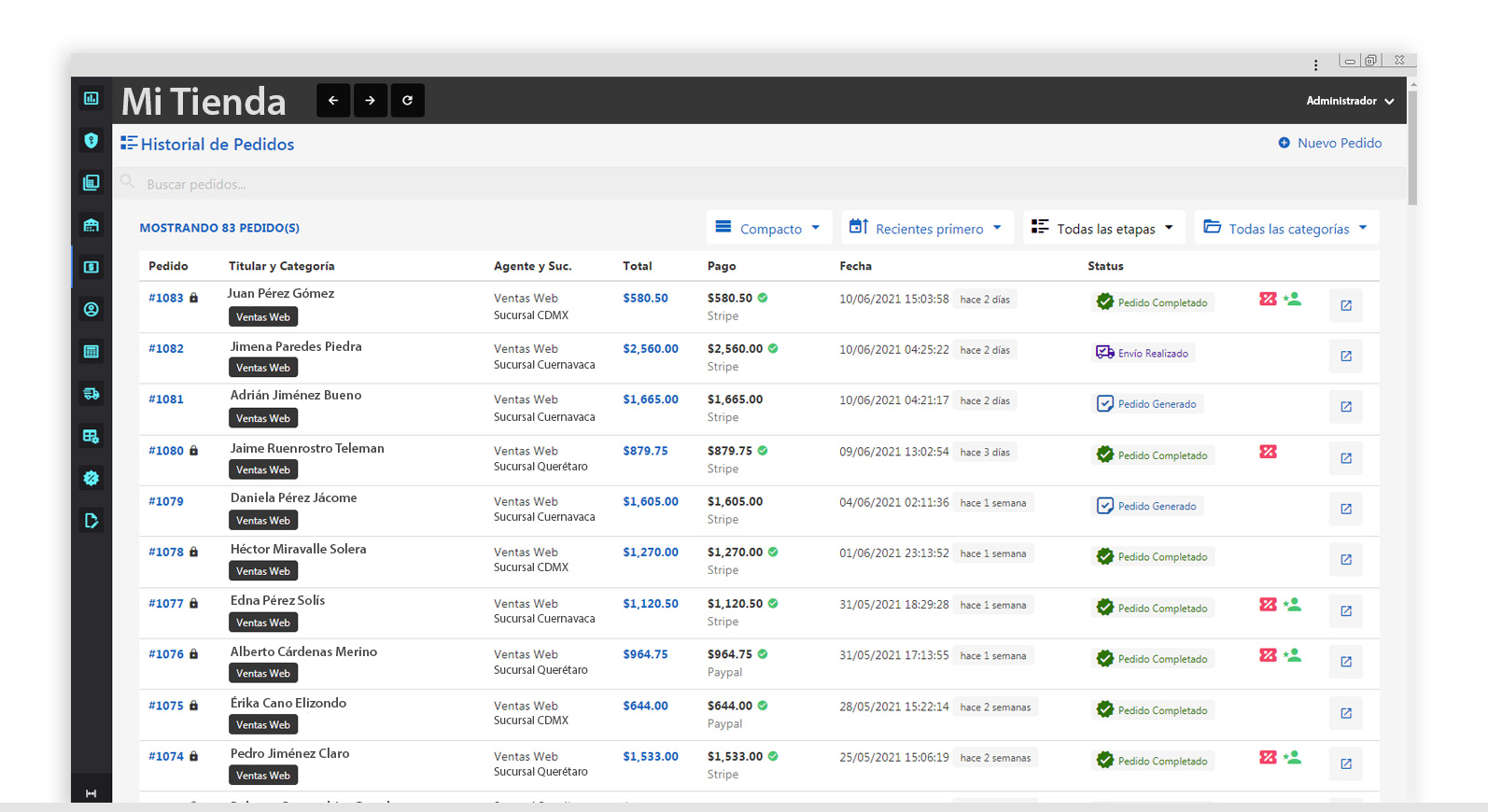
Task: Open order link #1080
Action: click(x=166, y=451)
